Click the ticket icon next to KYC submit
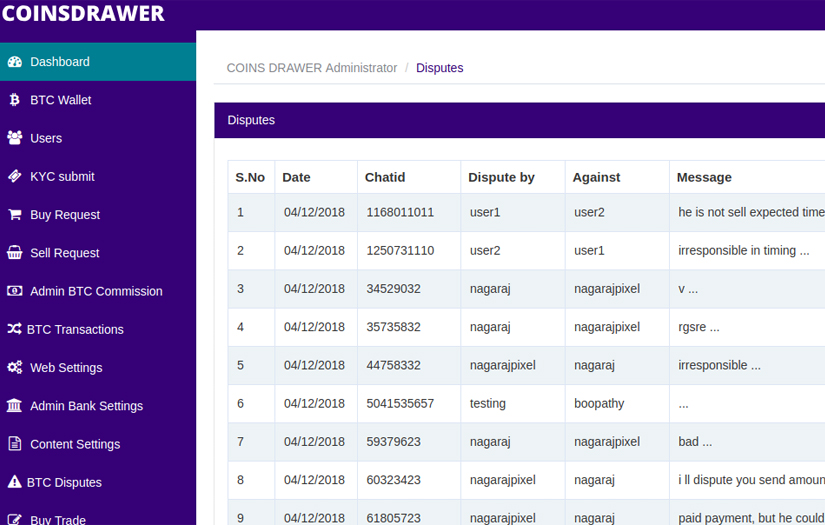 (15, 176)
